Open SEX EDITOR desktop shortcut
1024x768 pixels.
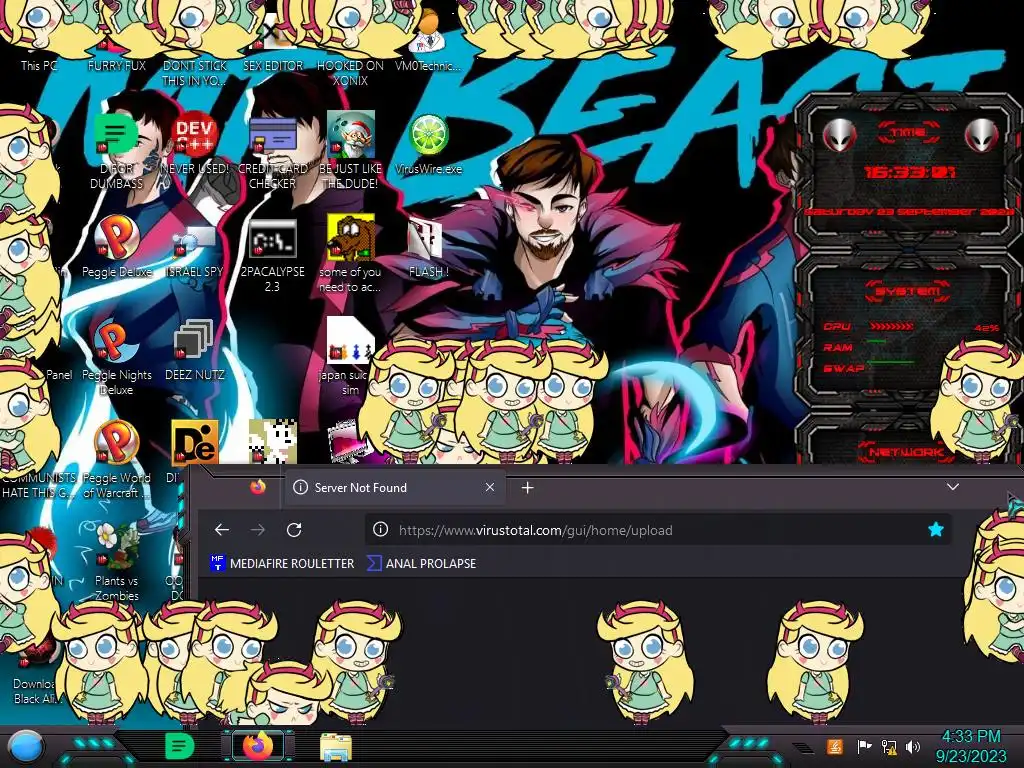(273, 46)
